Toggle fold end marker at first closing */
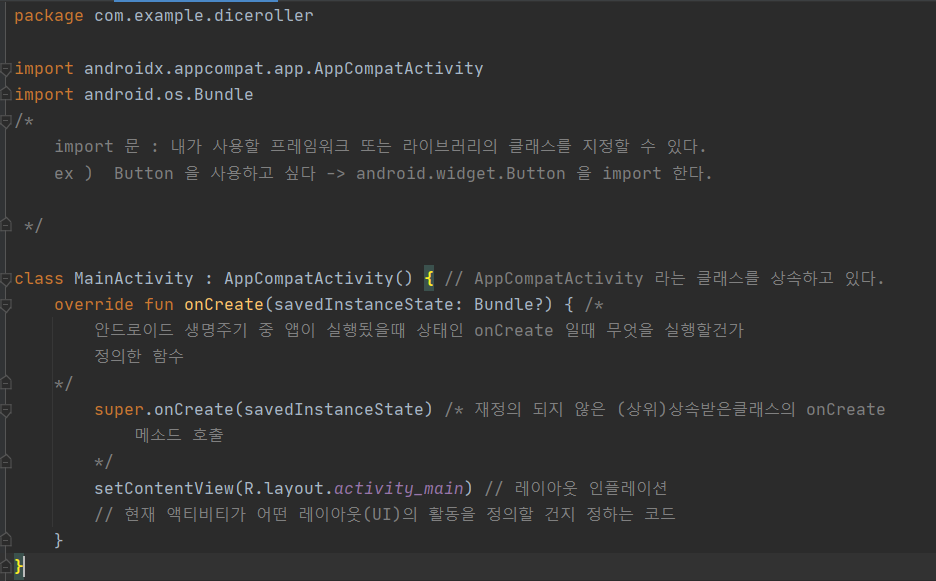The width and height of the screenshot is (936, 581). tap(6, 226)
